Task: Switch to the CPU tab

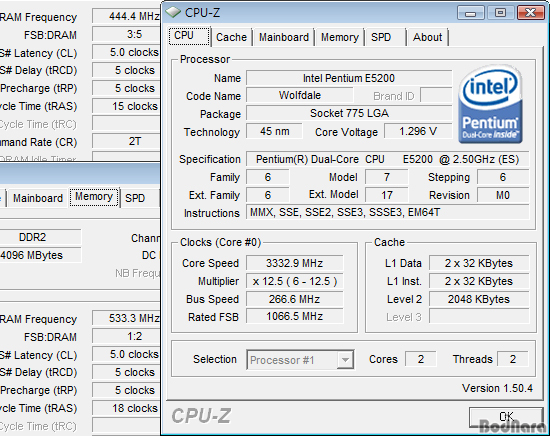Action: pos(190,36)
